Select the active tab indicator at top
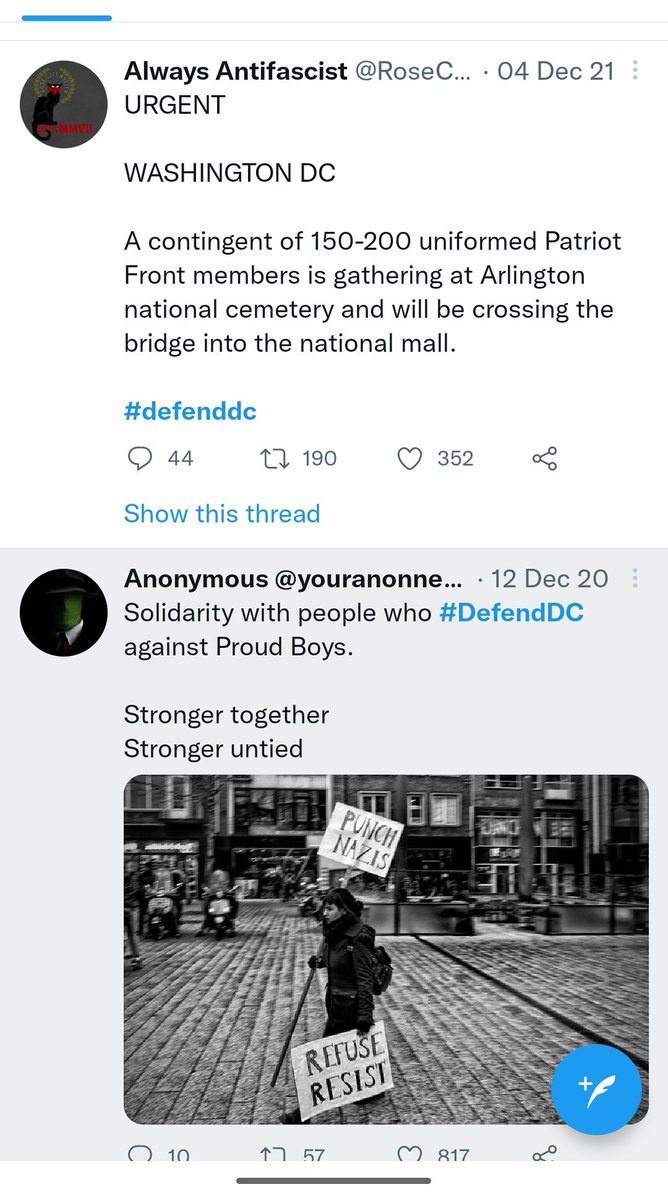This screenshot has height=1200, width=668. (x=66, y=17)
